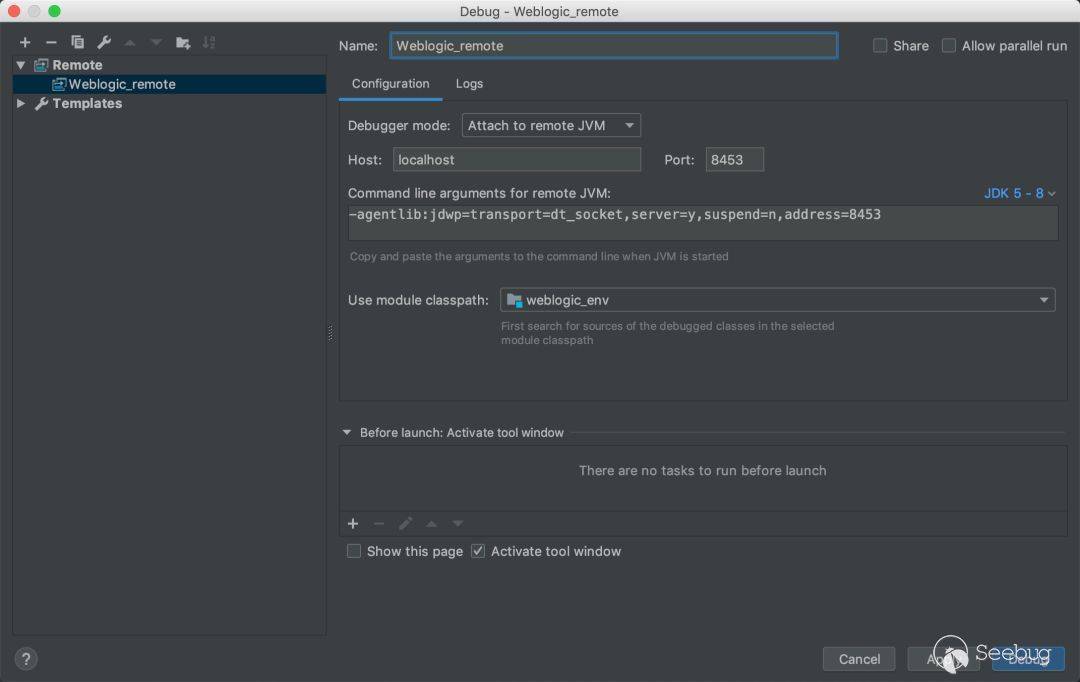Add a new configuration with the plus icon
This screenshot has width=1080, height=682.
[x=25, y=43]
